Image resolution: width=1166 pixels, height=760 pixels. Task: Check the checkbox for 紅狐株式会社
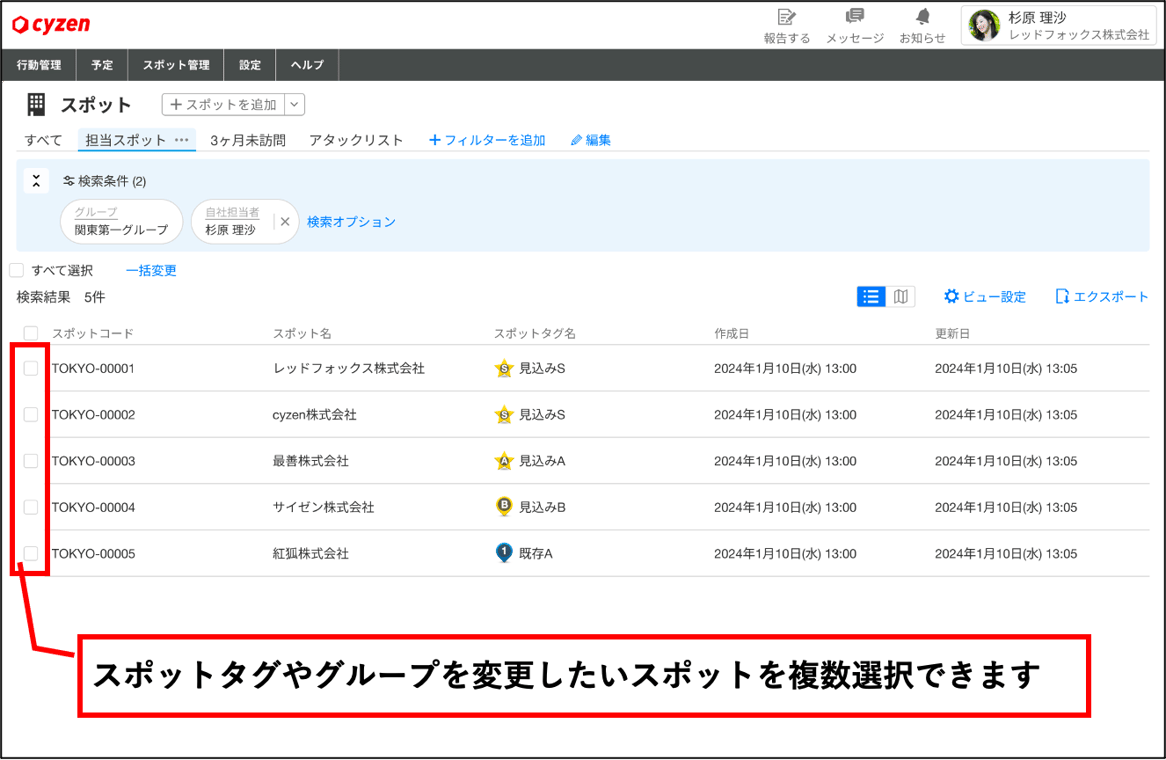pyautogui.click(x=31, y=553)
